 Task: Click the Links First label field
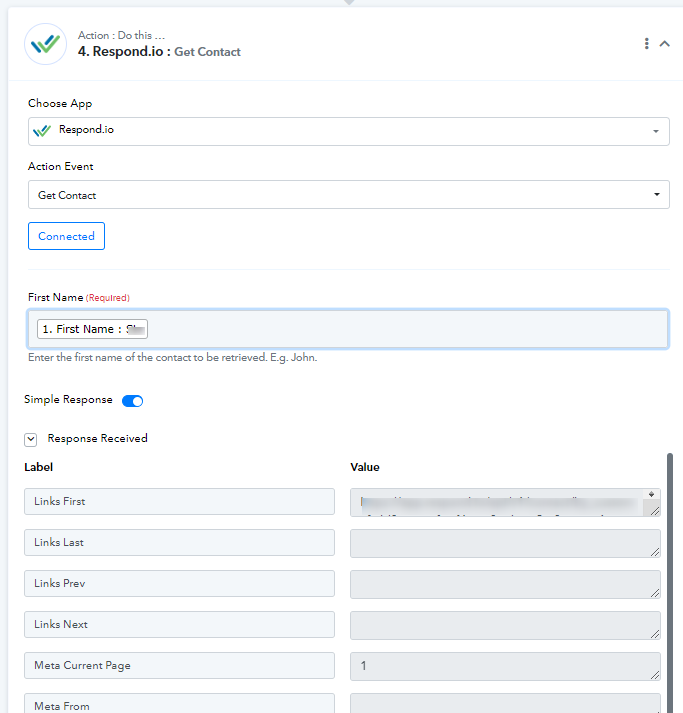coord(179,502)
